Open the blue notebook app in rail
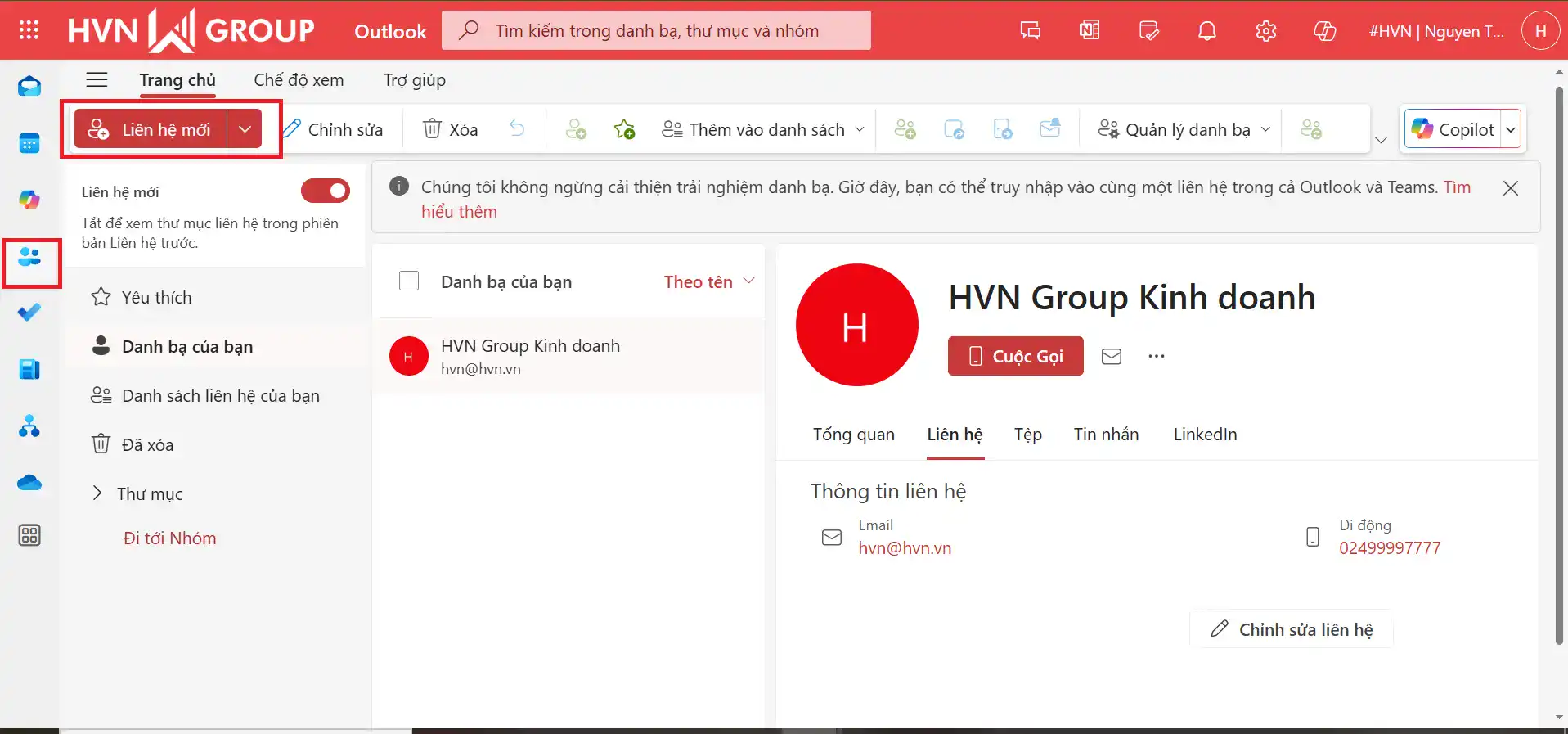 click(x=29, y=369)
